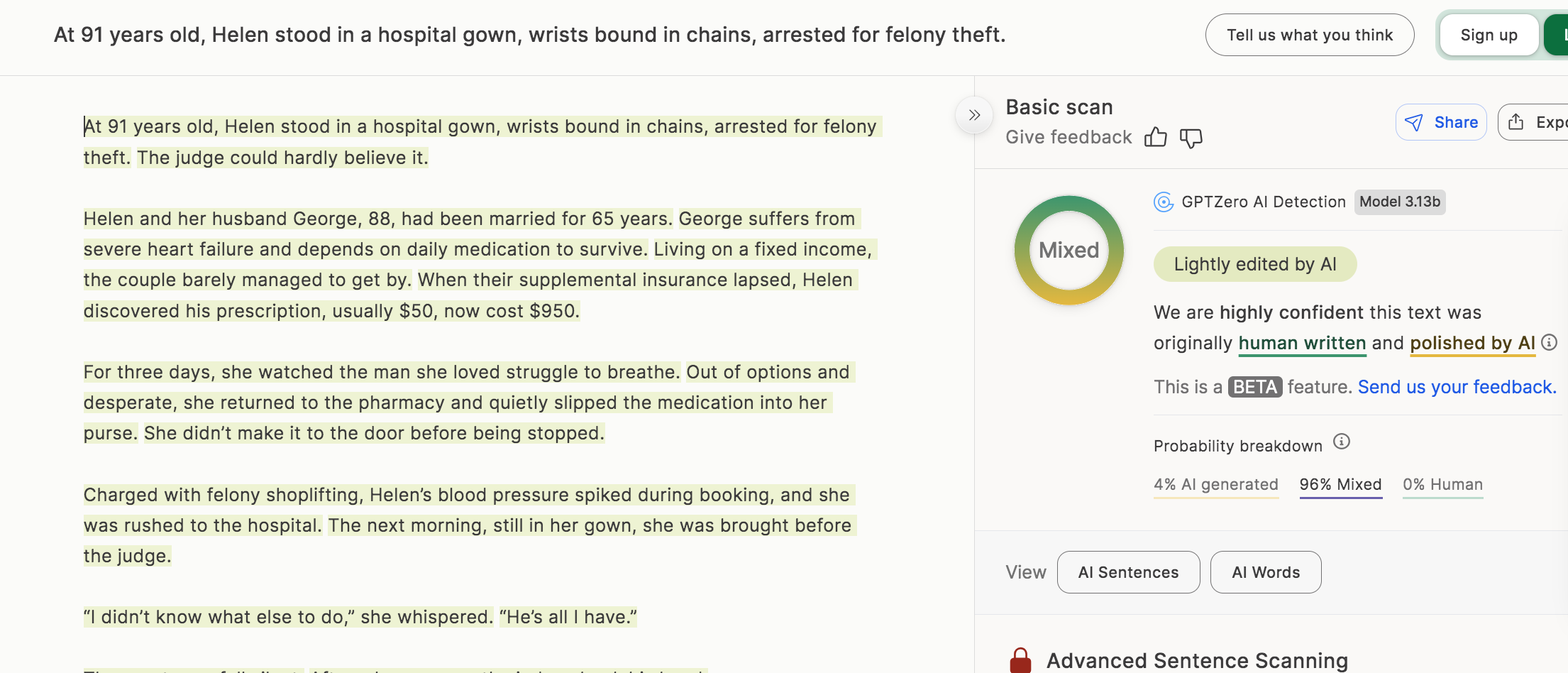Screen dimensions: 1568x673
Task: Click the GPTZero AI Detection logo icon
Action: [1164, 202]
